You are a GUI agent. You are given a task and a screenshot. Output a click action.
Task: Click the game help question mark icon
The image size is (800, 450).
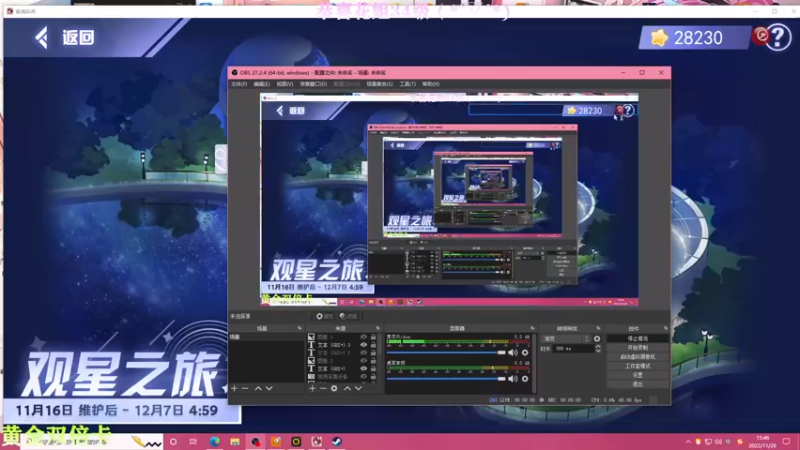[x=779, y=37]
